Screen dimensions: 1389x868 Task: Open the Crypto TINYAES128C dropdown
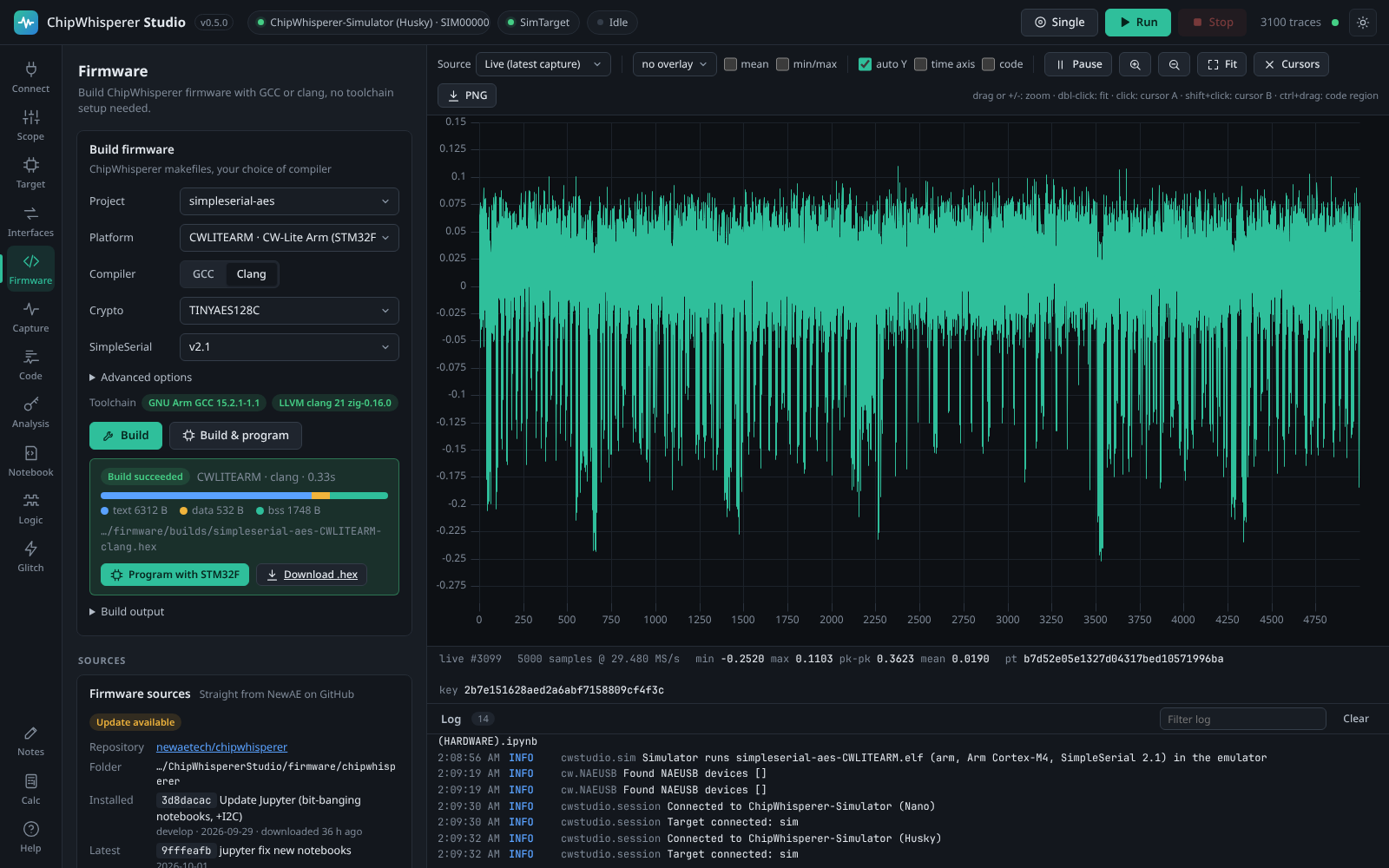point(289,311)
